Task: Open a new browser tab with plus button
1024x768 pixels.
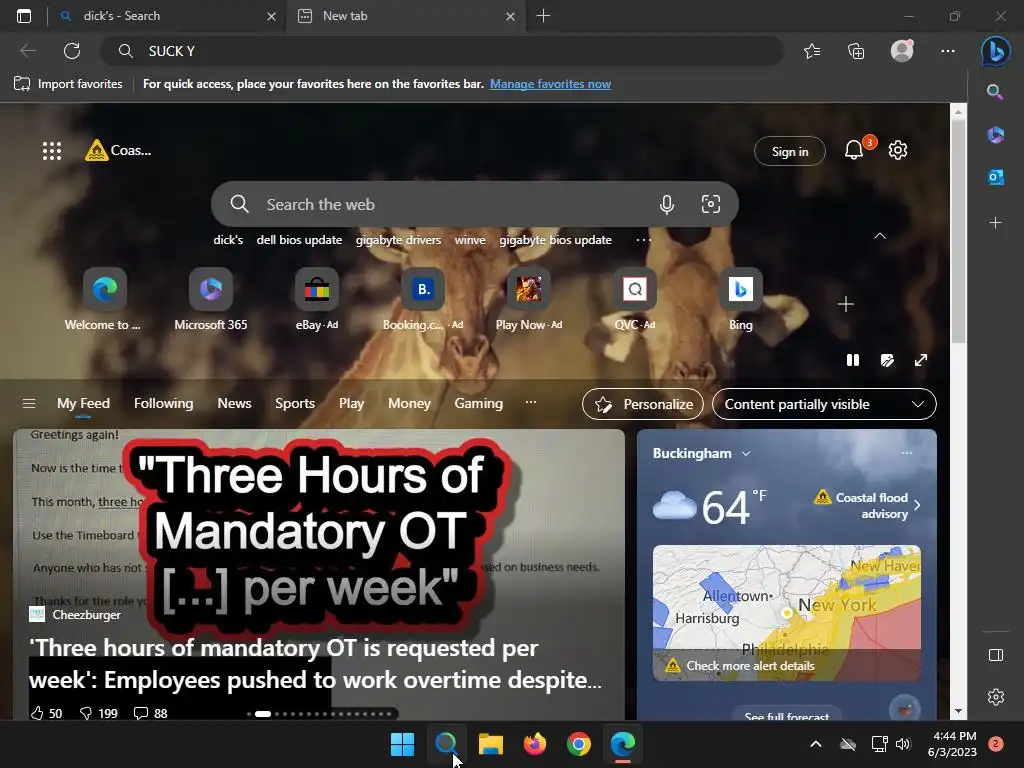Action: [x=543, y=16]
